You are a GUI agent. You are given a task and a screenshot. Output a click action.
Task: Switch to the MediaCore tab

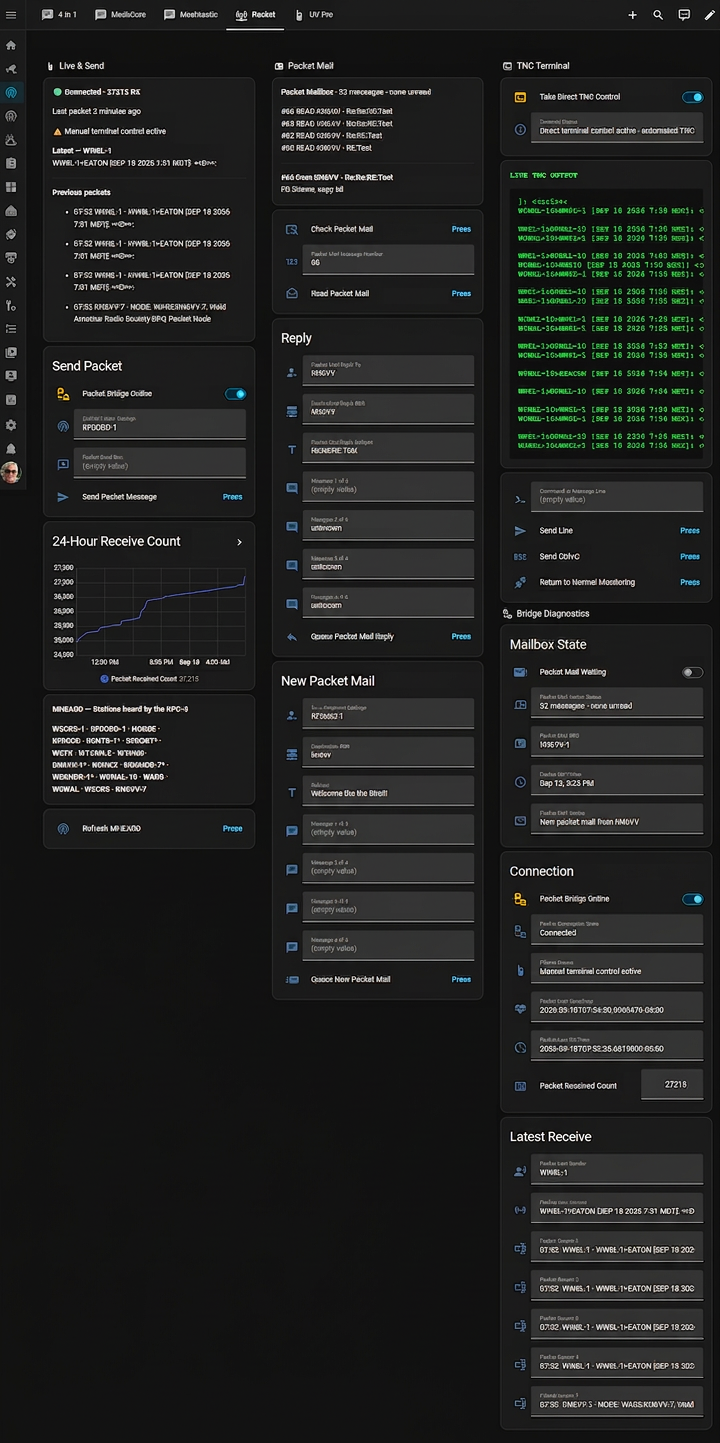click(118, 15)
